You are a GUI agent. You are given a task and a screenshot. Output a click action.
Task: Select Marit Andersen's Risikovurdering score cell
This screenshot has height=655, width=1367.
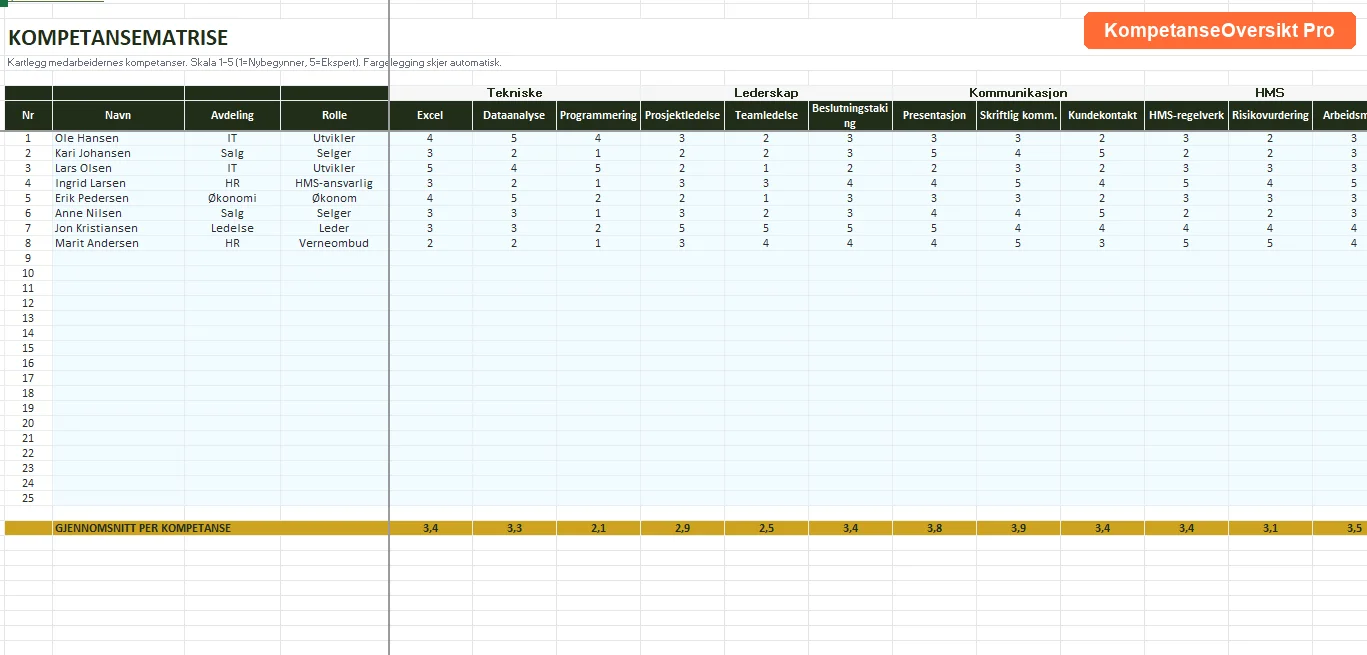(x=1270, y=243)
